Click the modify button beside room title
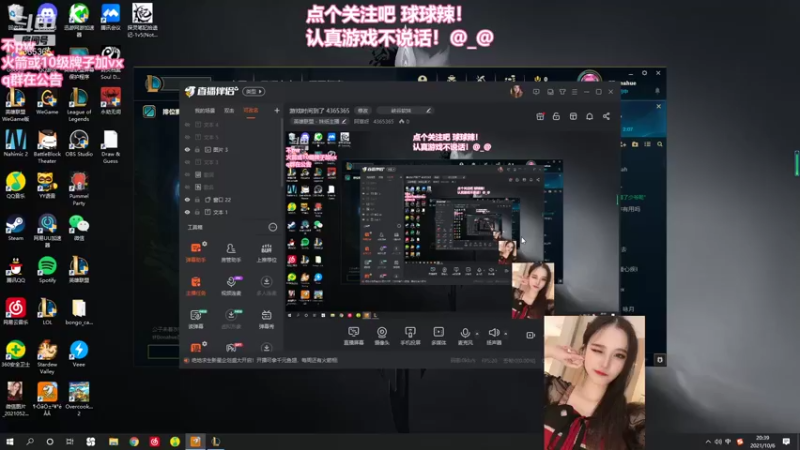800x450 pixels. [363, 111]
